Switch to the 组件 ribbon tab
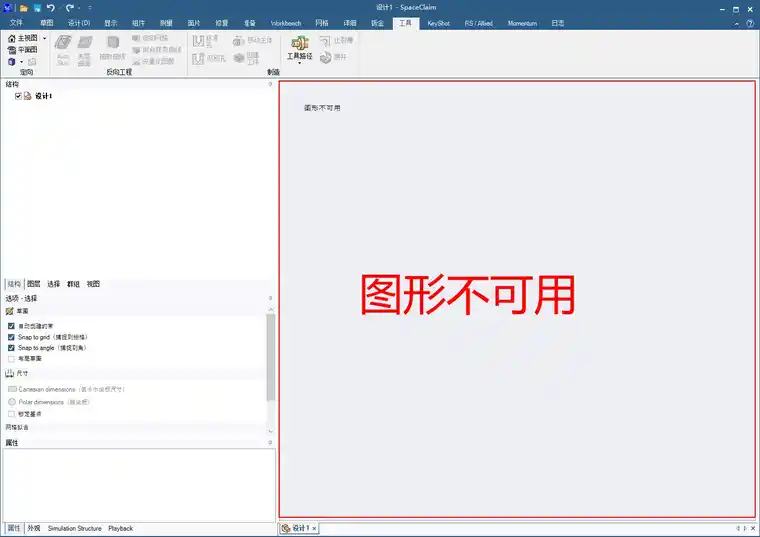This screenshot has height=537, width=760. point(138,23)
